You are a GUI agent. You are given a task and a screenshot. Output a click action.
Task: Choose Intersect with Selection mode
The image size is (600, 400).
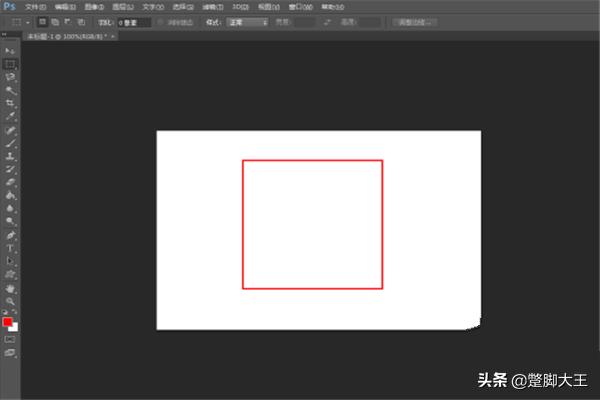coord(81,22)
